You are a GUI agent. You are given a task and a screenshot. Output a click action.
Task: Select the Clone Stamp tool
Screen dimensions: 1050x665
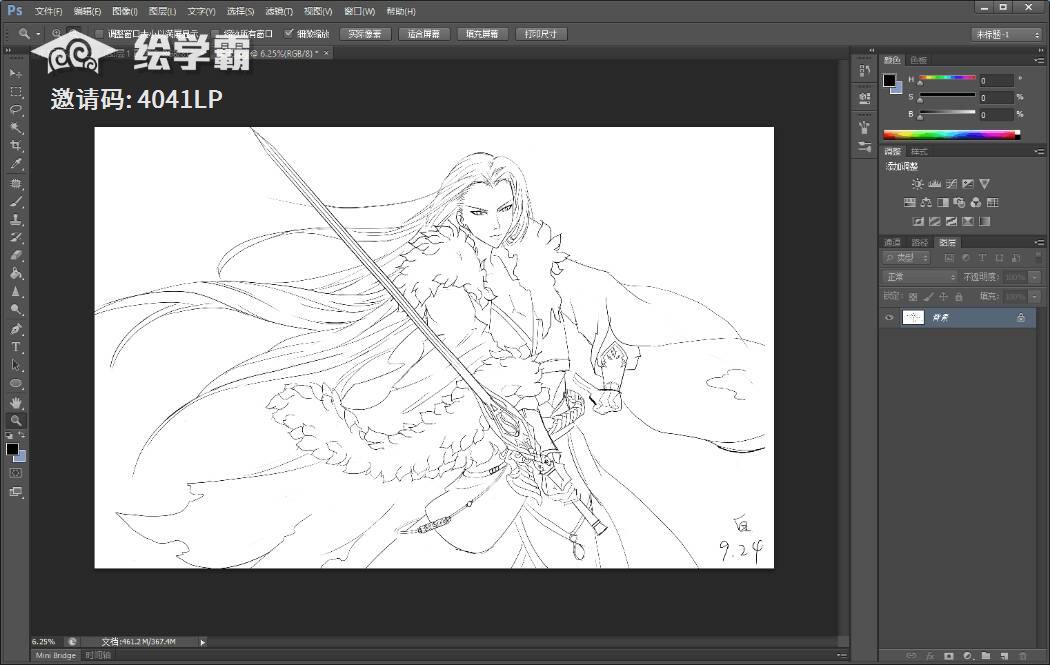pyautogui.click(x=16, y=220)
